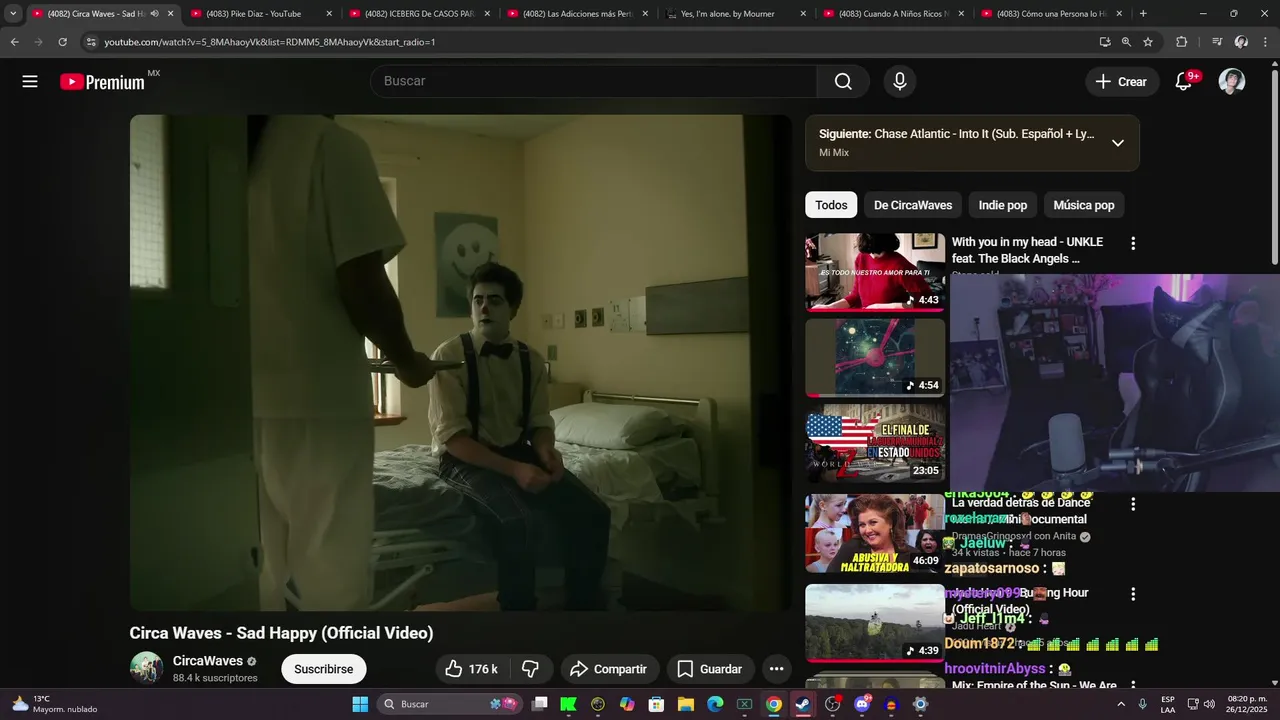
Task: Open options for La verdad detrás de Dance video
Action: tap(1133, 504)
